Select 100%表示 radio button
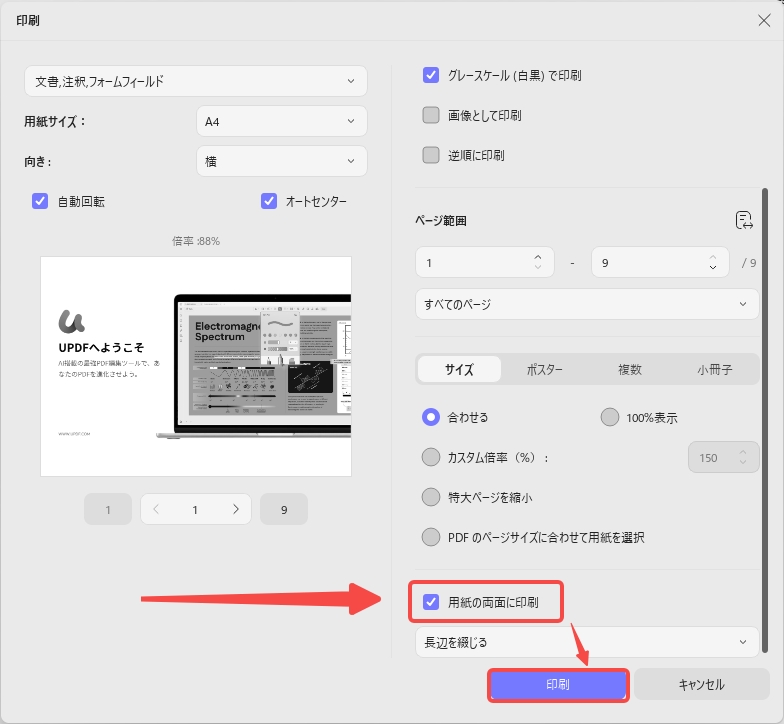The width and height of the screenshot is (784, 724). coord(610,417)
